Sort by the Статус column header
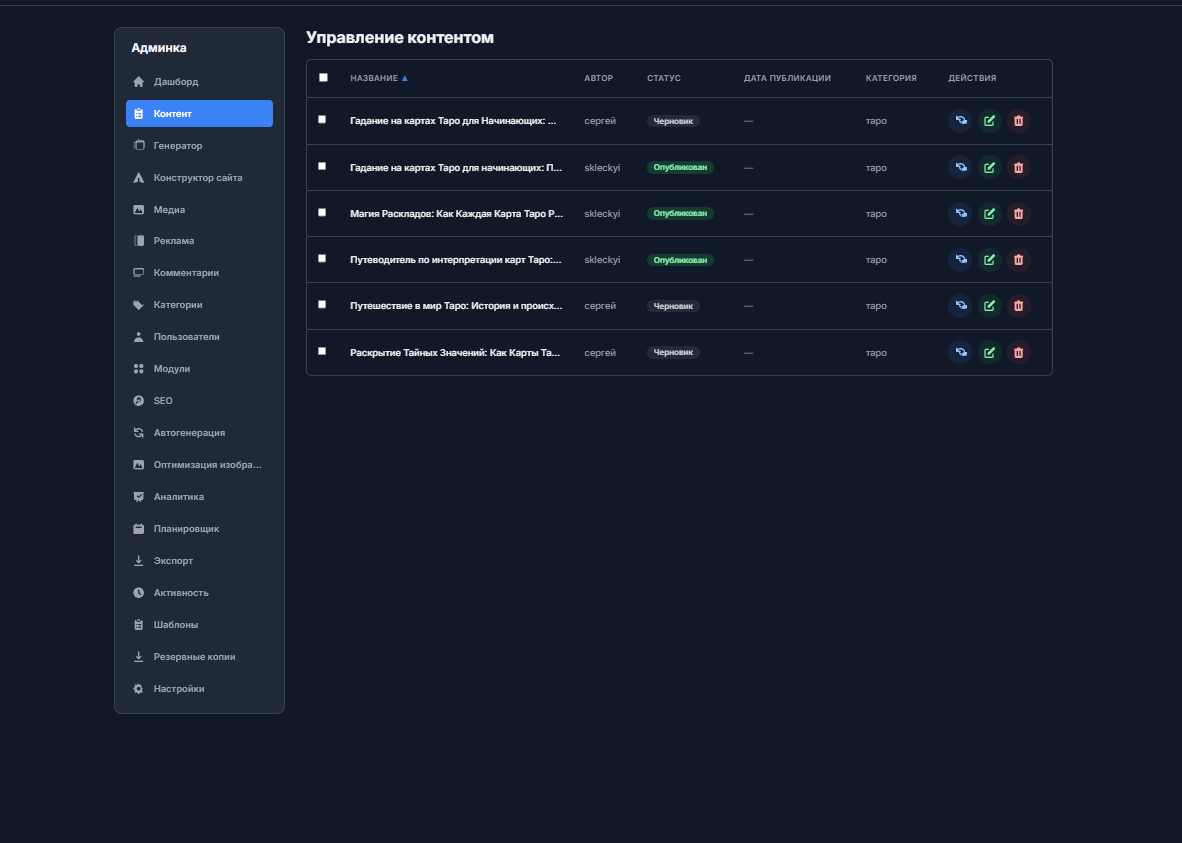Viewport: 1182px width, 843px height. point(663,78)
